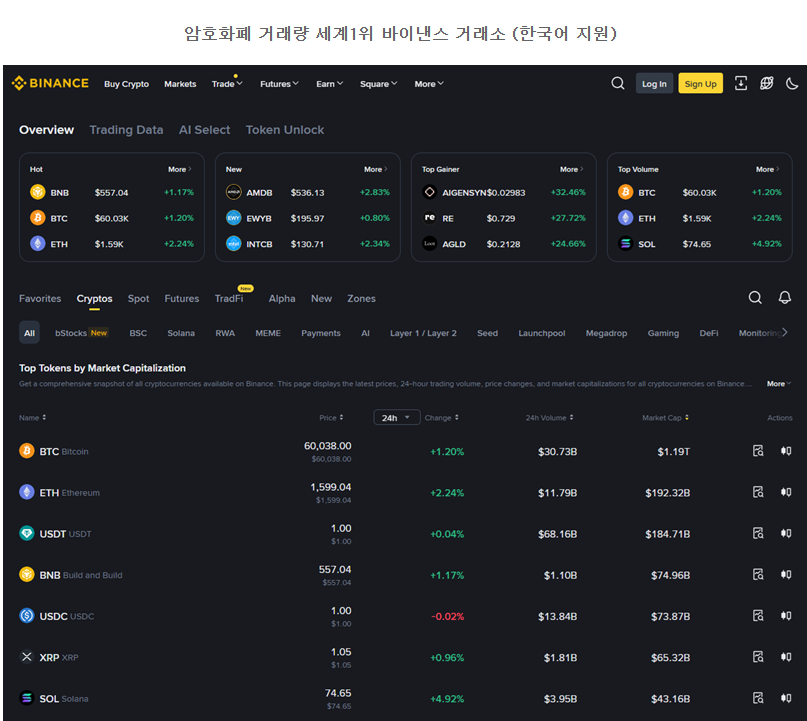Click BTC trade icon in Actions
Viewport: 807px width, 721px height.
786,451
